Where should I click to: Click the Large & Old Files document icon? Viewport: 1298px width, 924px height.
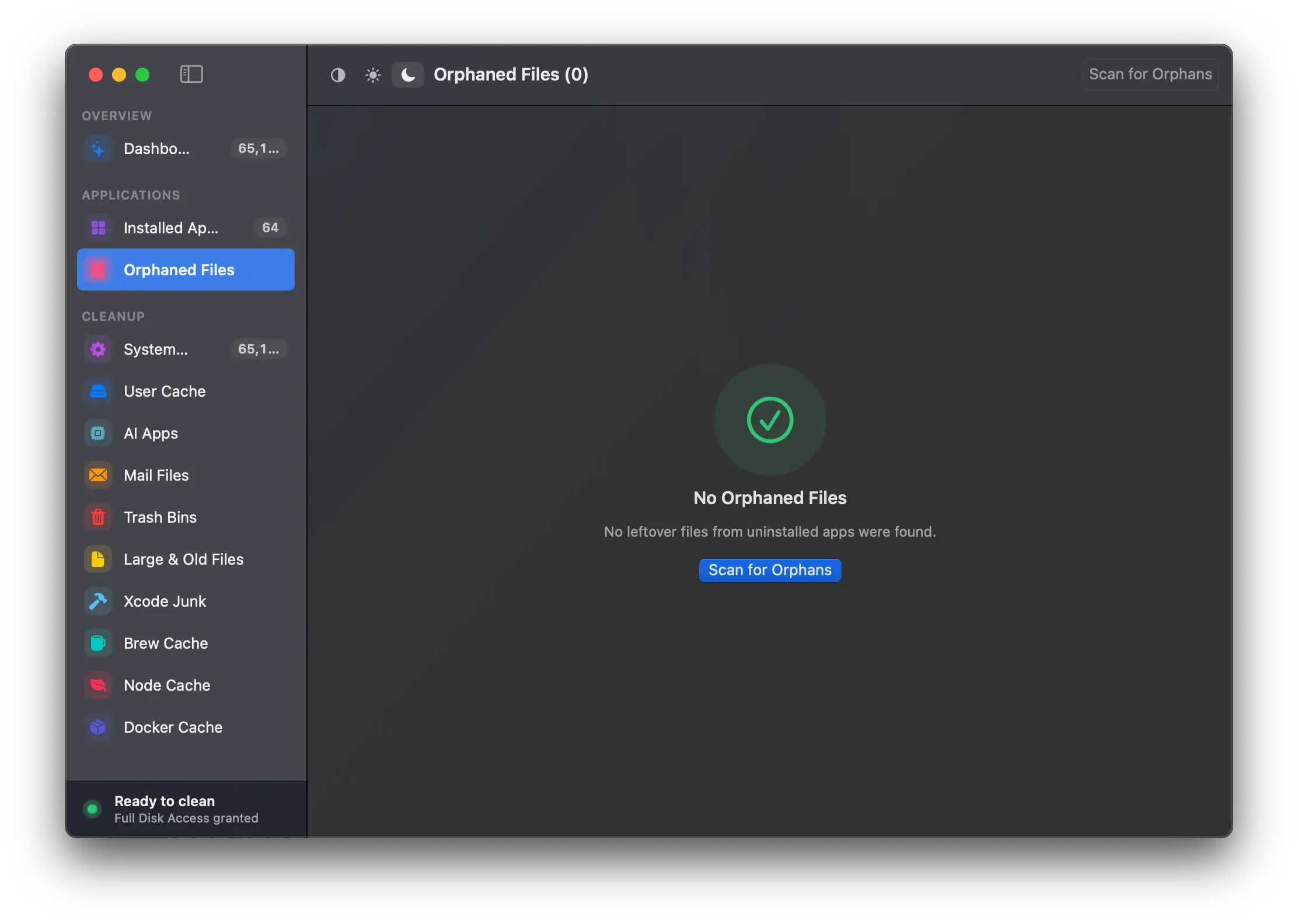98,559
